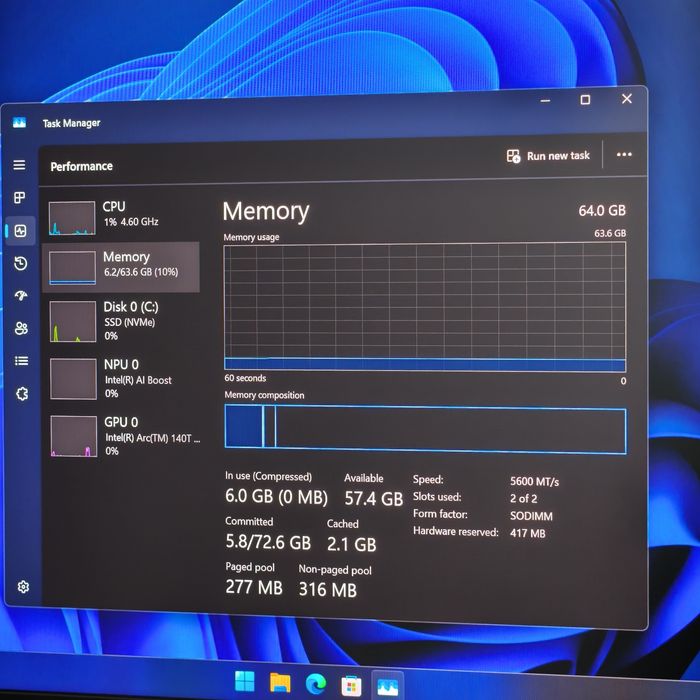The image size is (700, 700).
Task: Open Task Manager Settings gear at bottom
Action: point(23,587)
